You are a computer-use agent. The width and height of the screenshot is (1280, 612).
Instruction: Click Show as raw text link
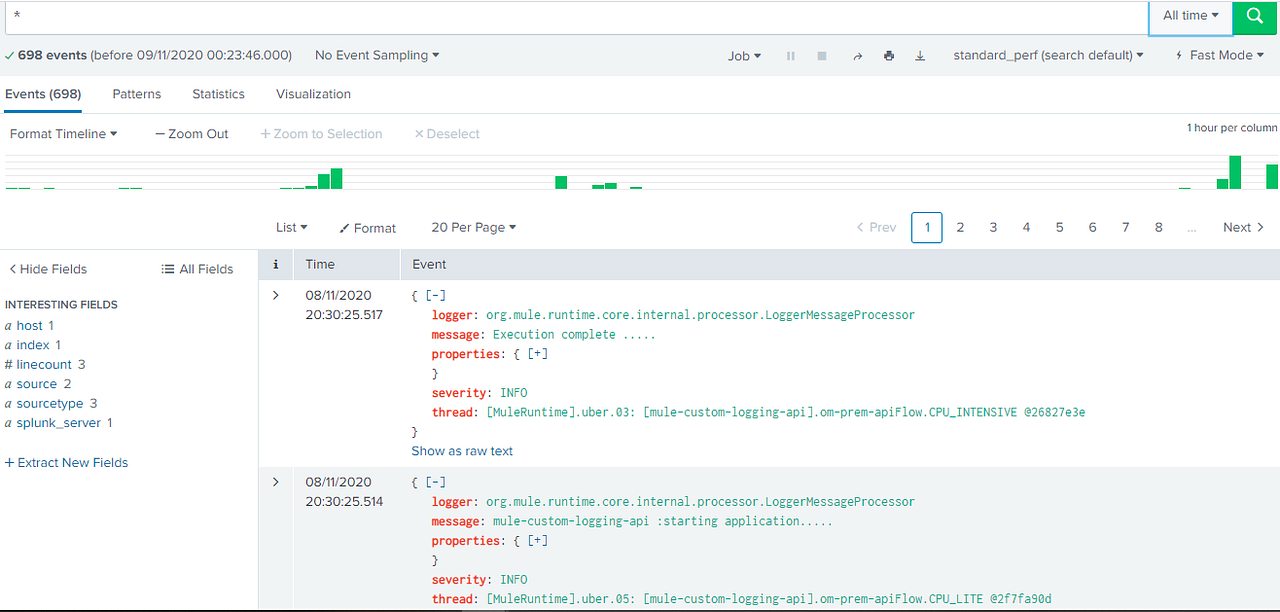(x=462, y=451)
